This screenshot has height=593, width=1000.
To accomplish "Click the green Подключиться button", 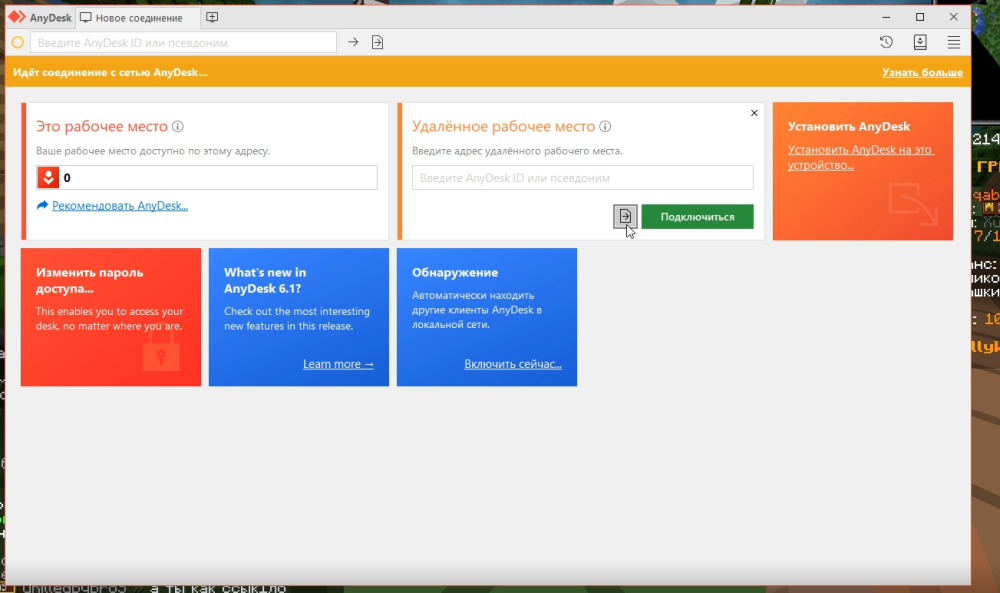I will 697,217.
